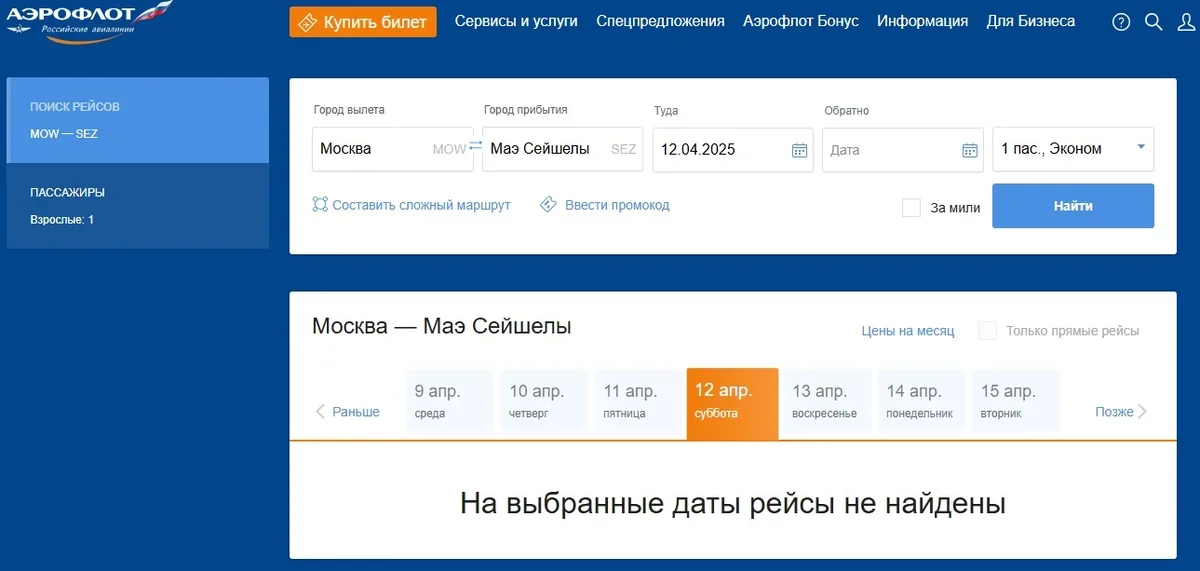Expand passengers and class dropdown

1140,148
